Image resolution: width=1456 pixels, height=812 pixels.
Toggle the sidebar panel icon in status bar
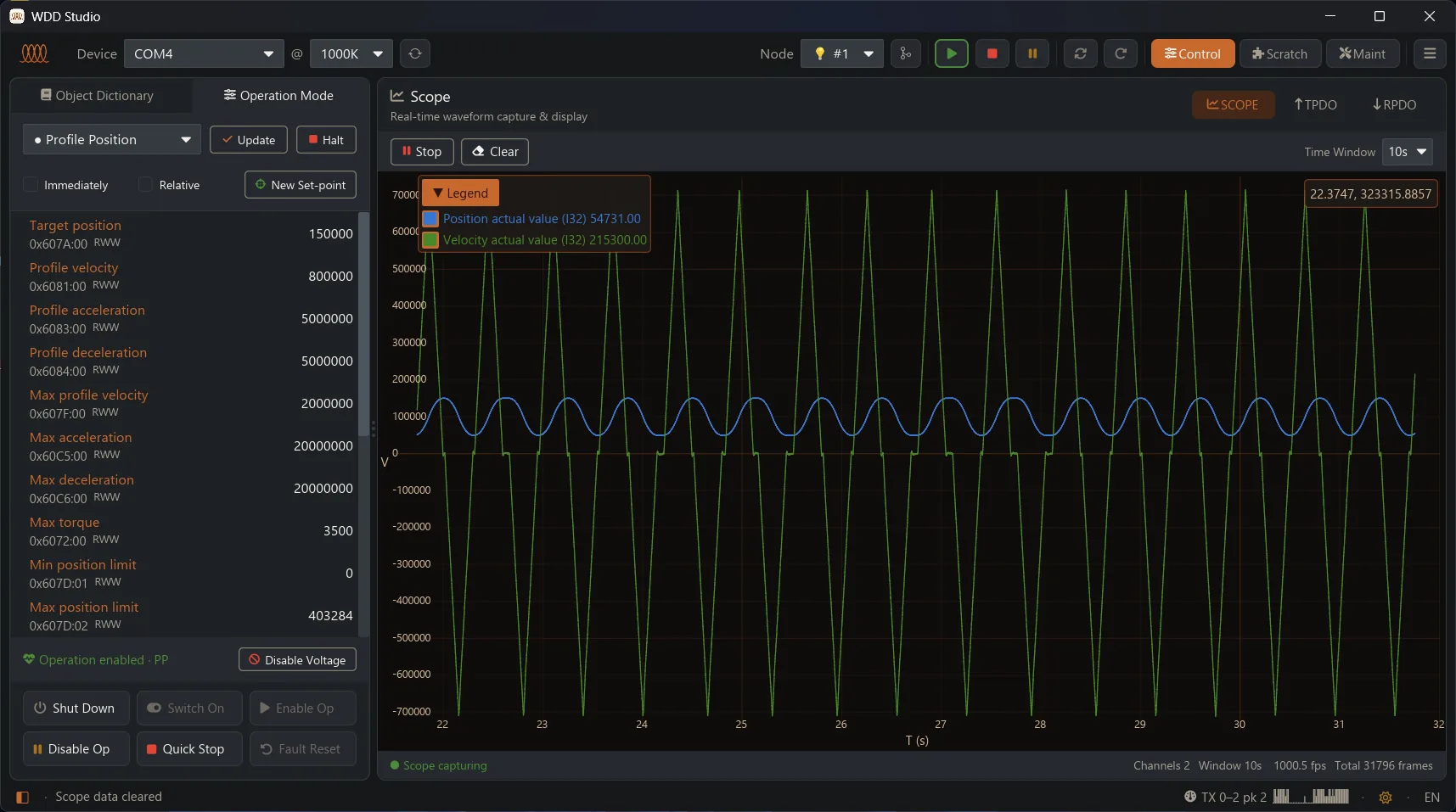(23, 797)
